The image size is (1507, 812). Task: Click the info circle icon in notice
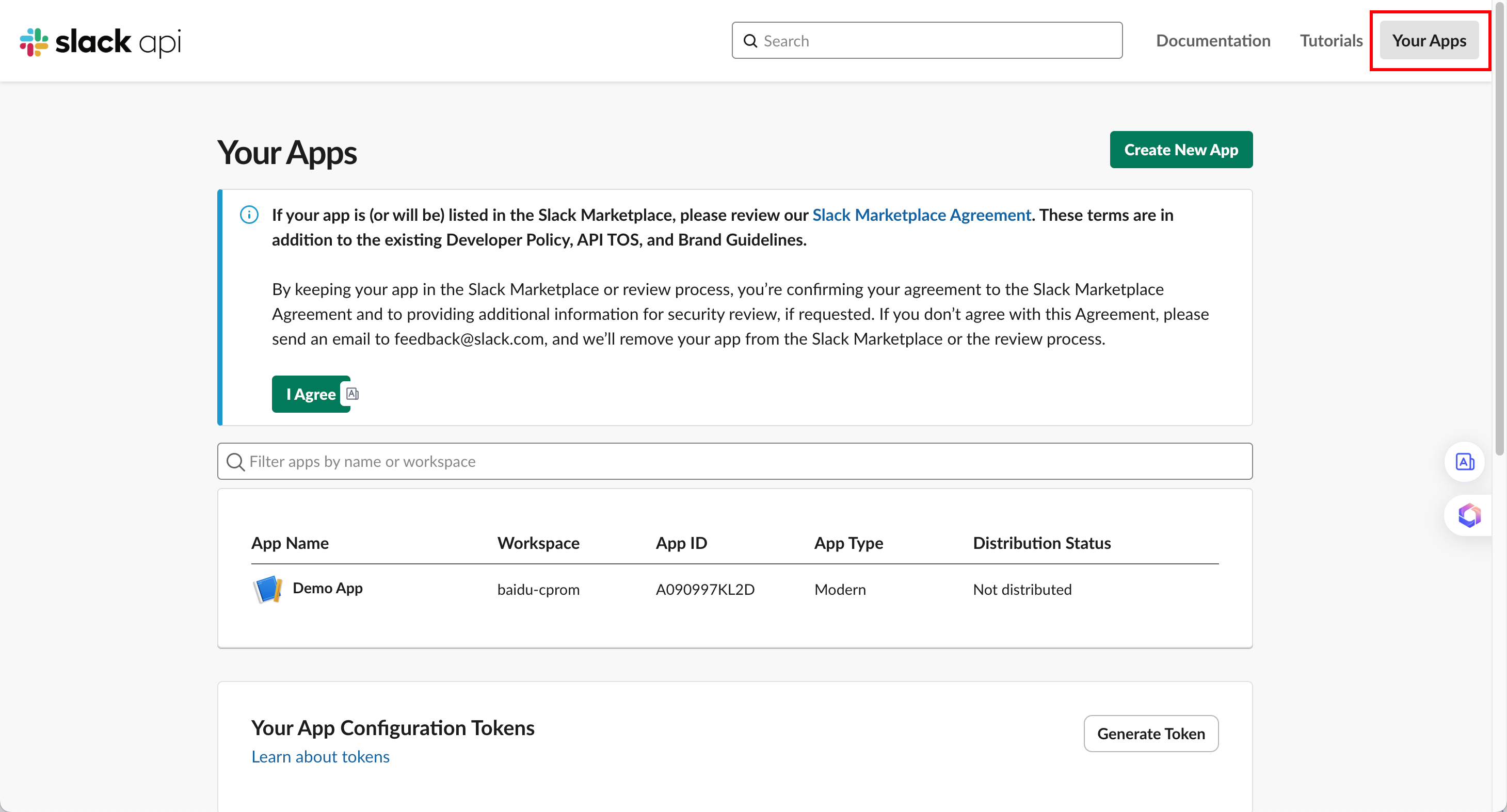(249, 215)
